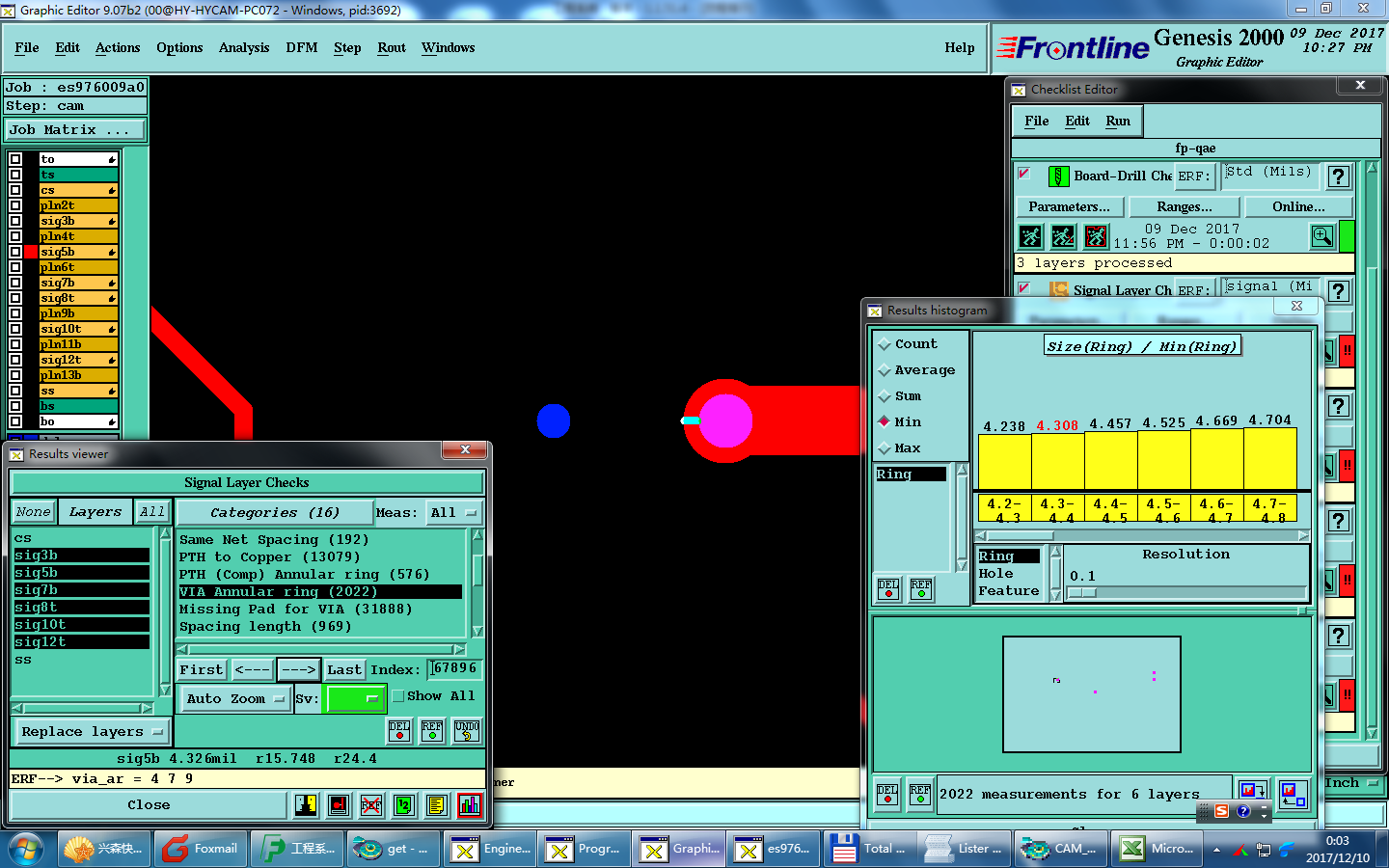This screenshot has height=868, width=1389.
Task: Click the second runner icon in Checklist Editor
Action: tap(1063, 236)
